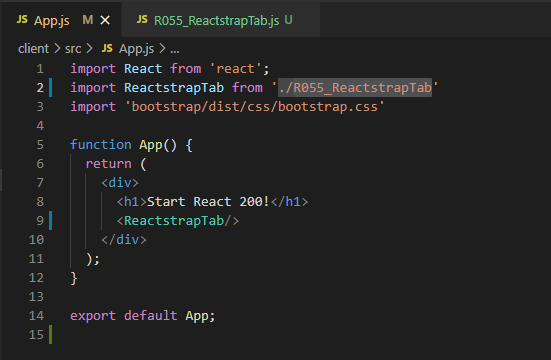Click the opening <div> tag on line 7
The height and width of the screenshot is (360, 551).
(x=120, y=182)
